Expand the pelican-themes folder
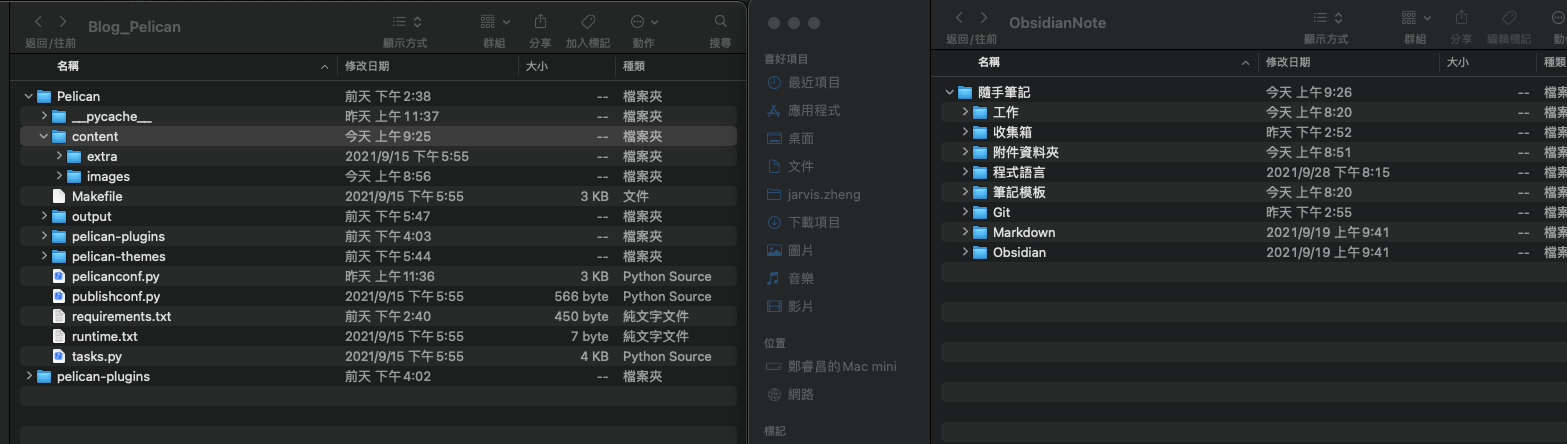 (44, 257)
